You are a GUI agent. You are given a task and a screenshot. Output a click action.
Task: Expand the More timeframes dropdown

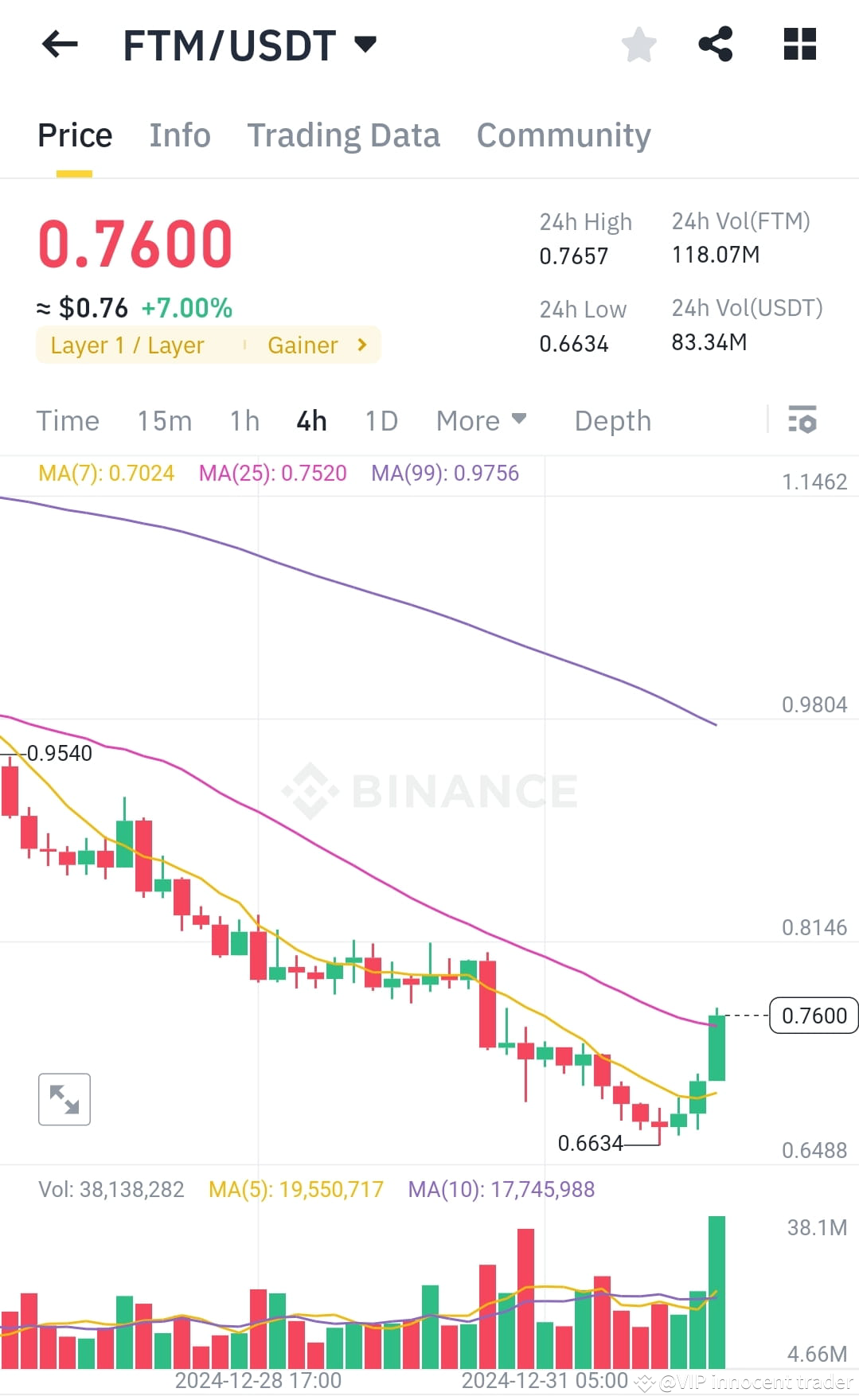480,420
